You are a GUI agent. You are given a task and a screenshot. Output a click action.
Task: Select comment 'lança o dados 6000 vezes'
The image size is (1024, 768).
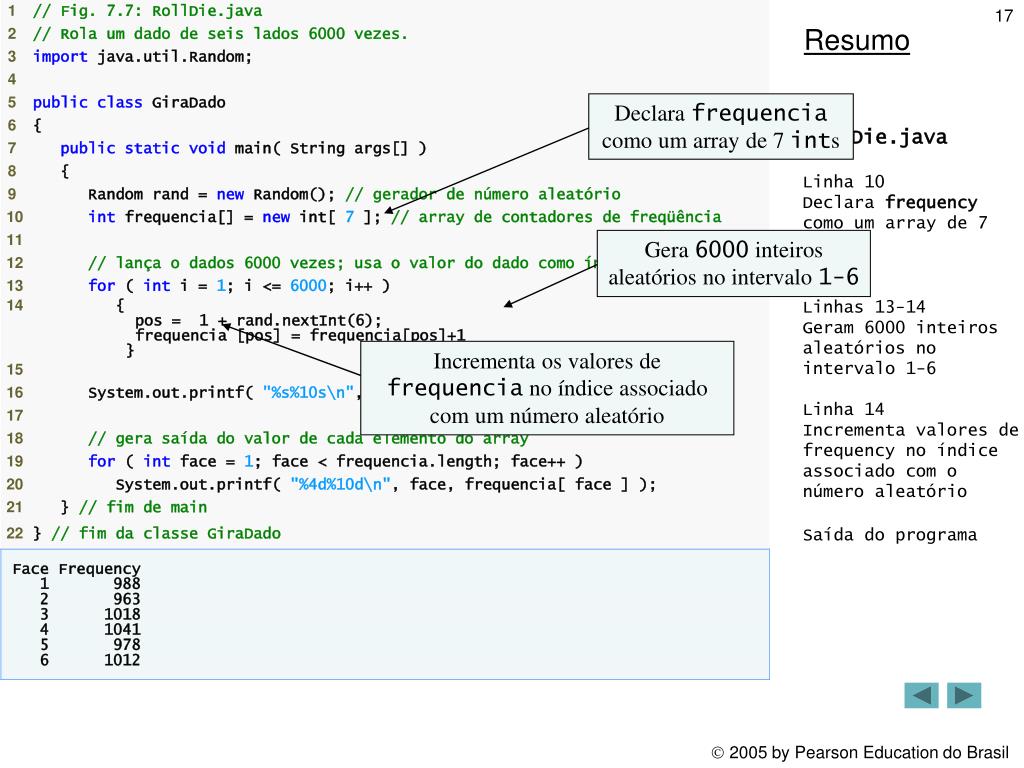pos(343,263)
